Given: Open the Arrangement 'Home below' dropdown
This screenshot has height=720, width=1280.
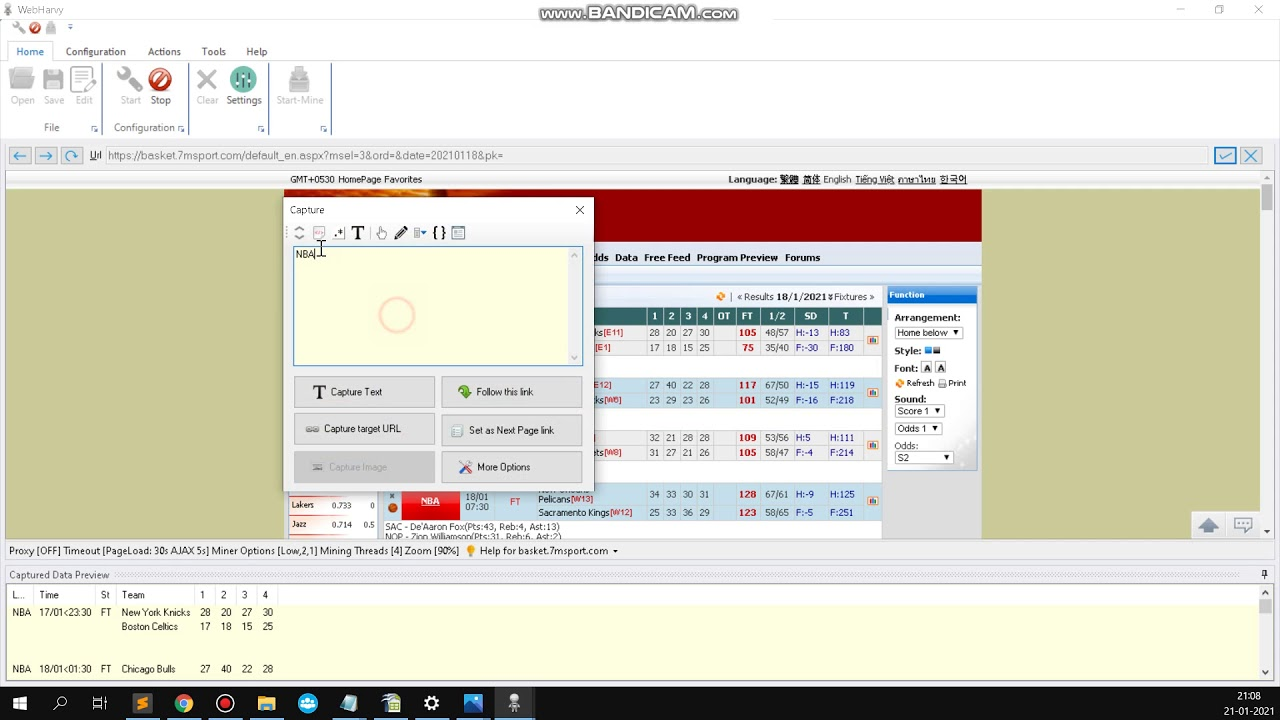Looking at the screenshot, I should 928,332.
